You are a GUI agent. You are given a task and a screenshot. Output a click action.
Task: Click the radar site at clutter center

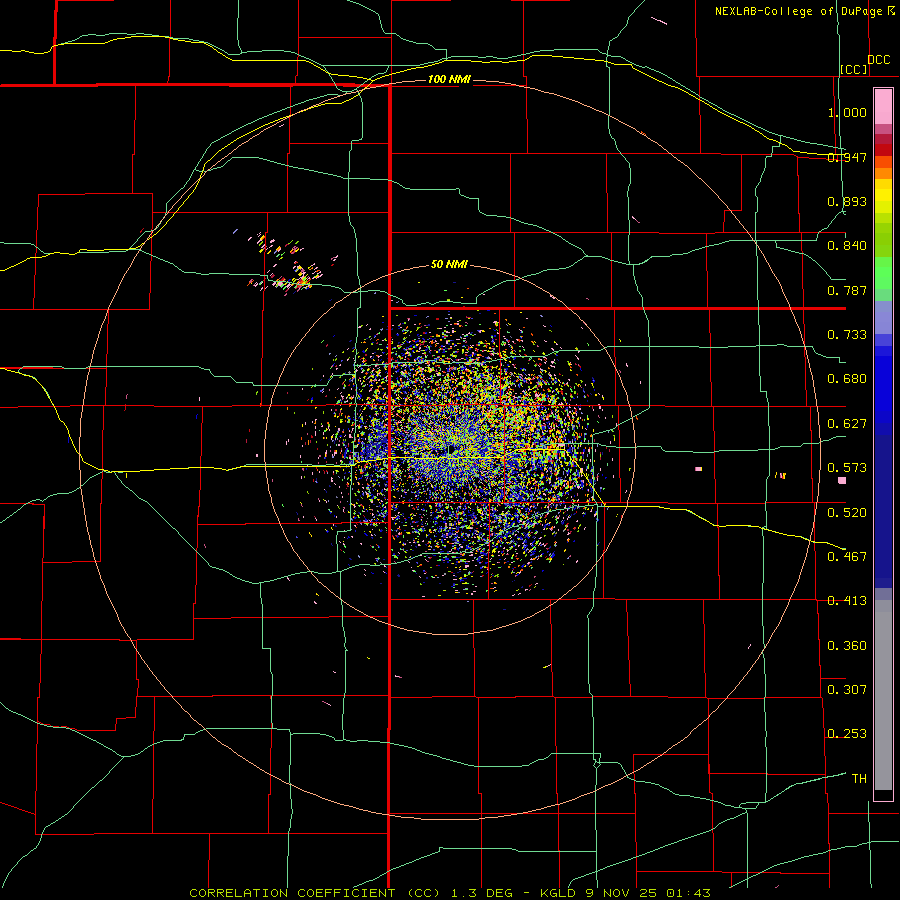[452, 449]
